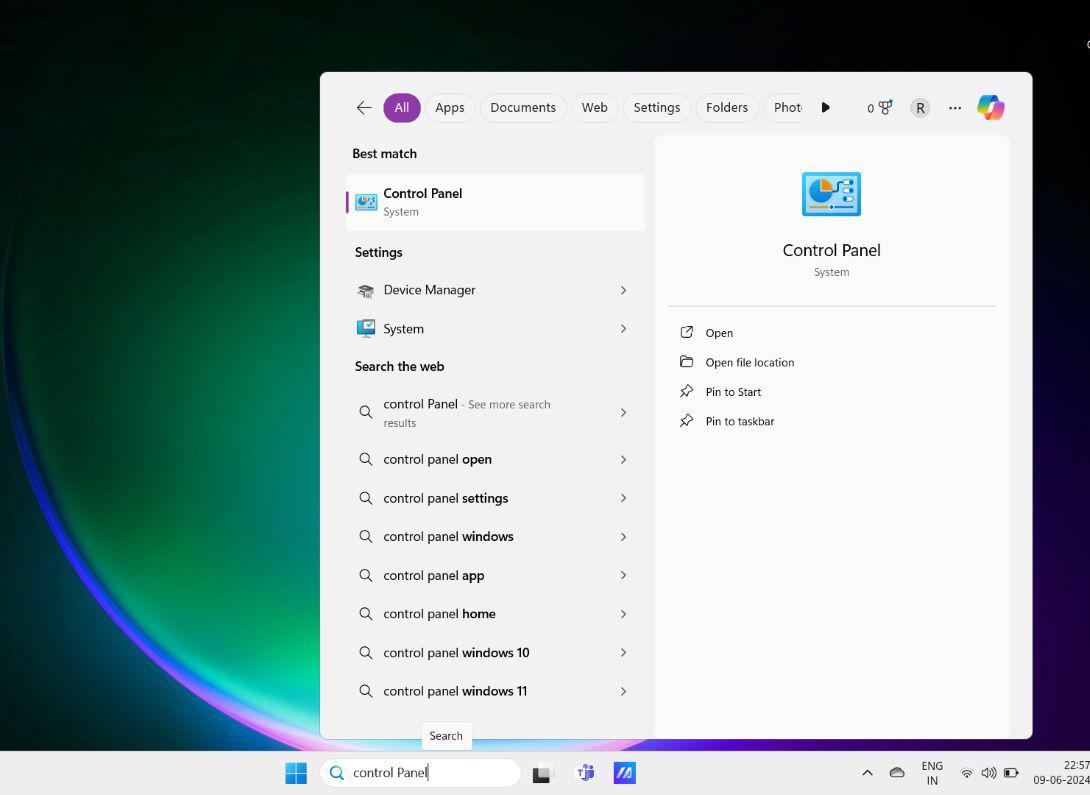Open the OneDrive cloud tray icon
This screenshot has height=795, width=1090.
pos(897,773)
